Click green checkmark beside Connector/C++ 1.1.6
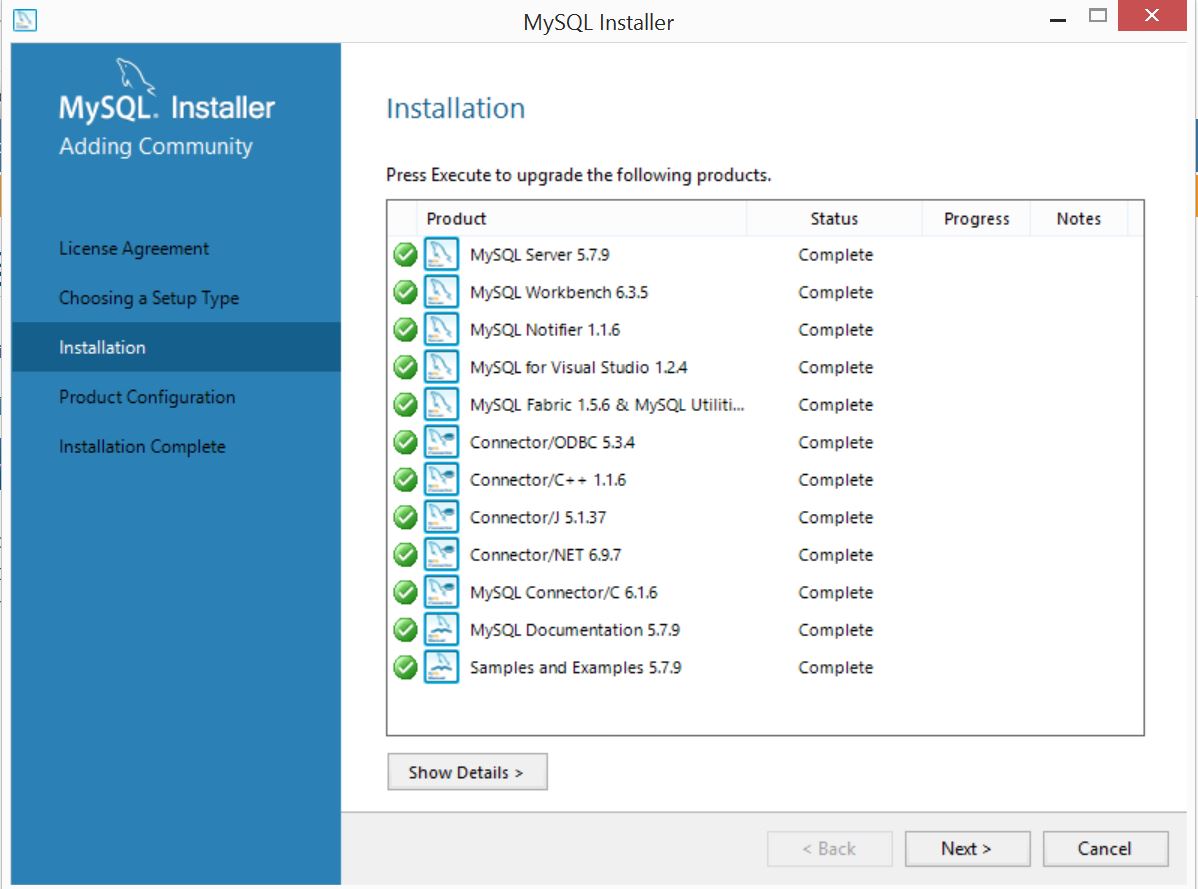Screen dimensions: 1198x889 click(405, 479)
